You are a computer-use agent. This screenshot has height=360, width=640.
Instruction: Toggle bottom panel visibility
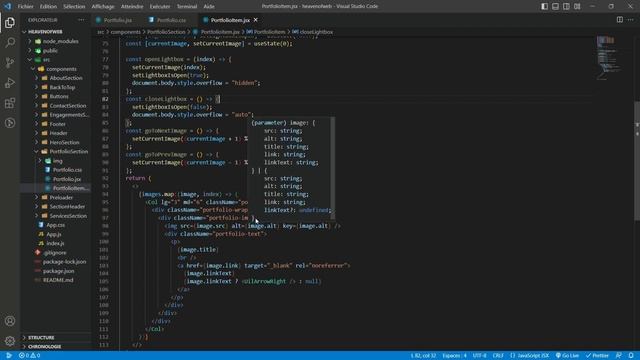click(x=556, y=6)
